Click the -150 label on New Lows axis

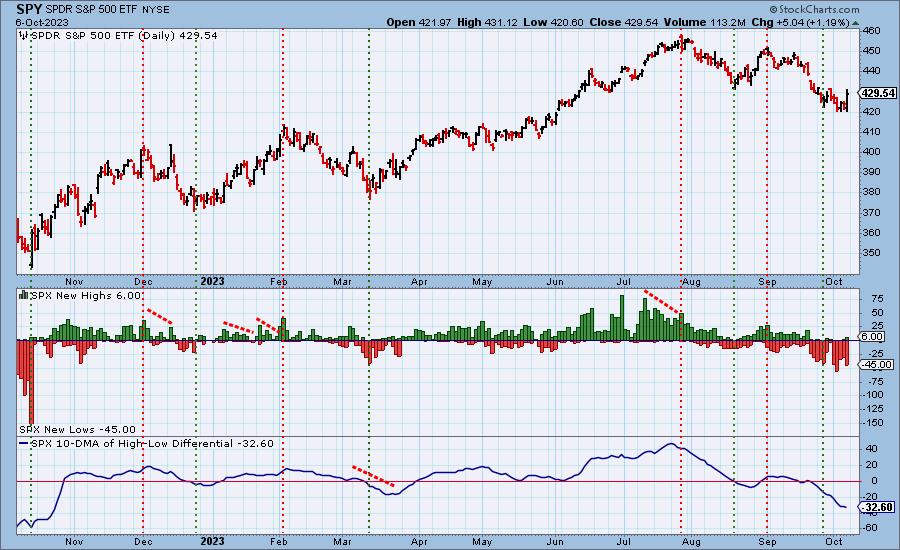pos(873,423)
